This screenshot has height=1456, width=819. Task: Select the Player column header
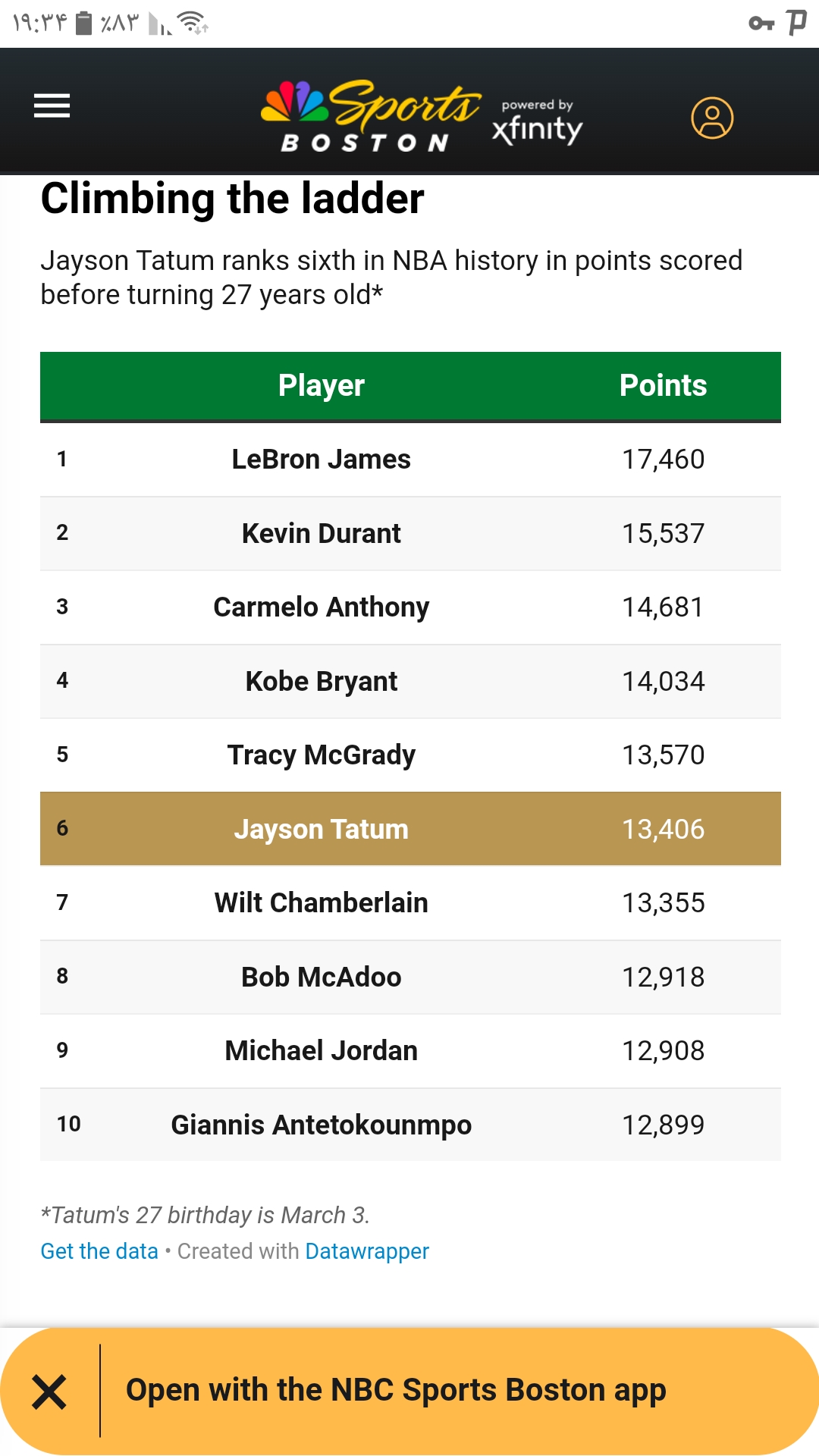click(322, 386)
